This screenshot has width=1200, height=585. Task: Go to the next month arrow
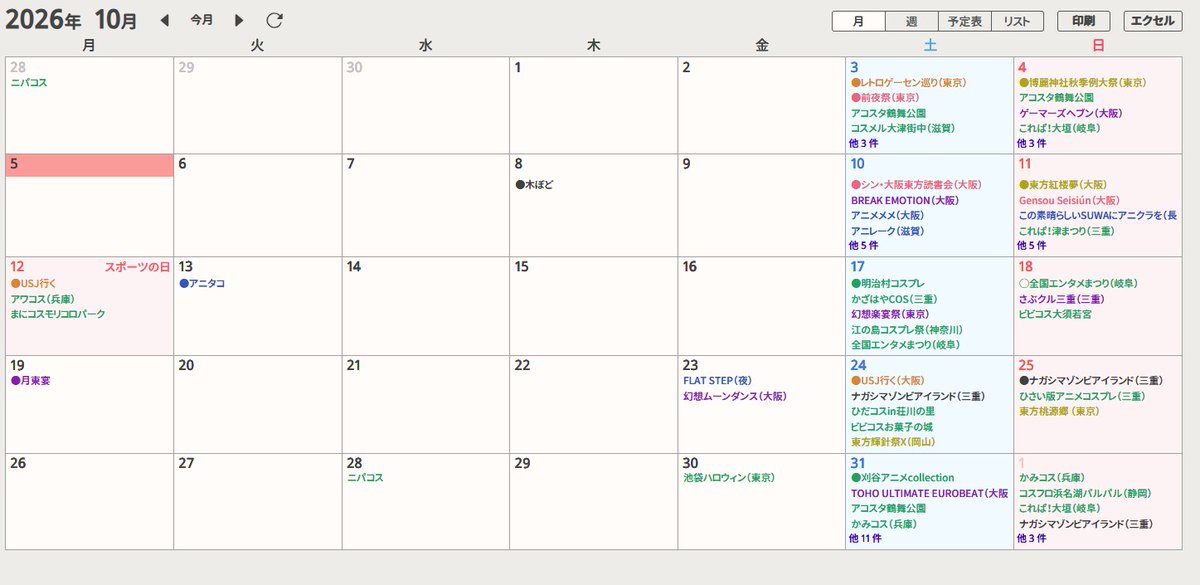238,20
